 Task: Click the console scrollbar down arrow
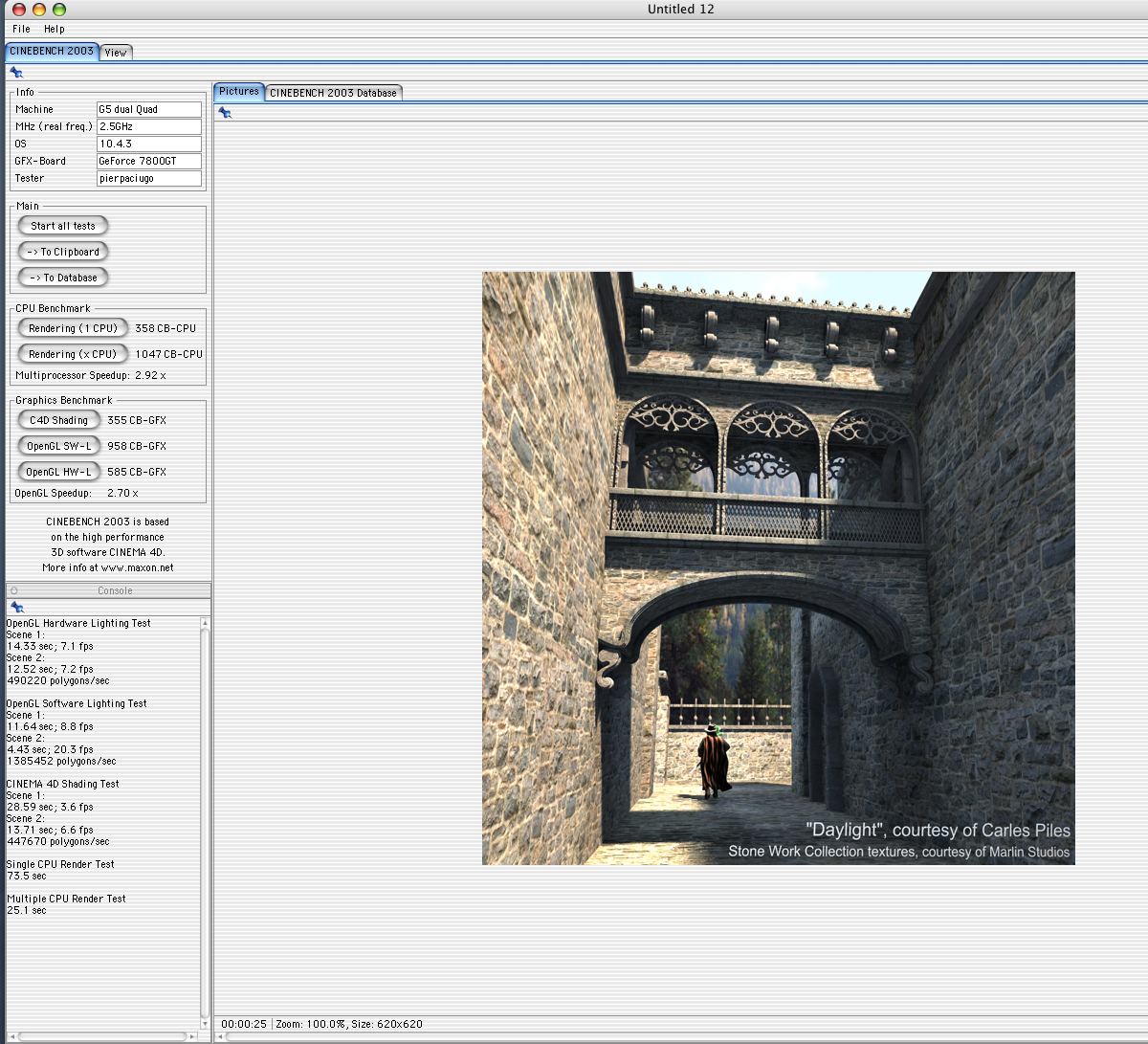pyautogui.click(x=205, y=1025)
